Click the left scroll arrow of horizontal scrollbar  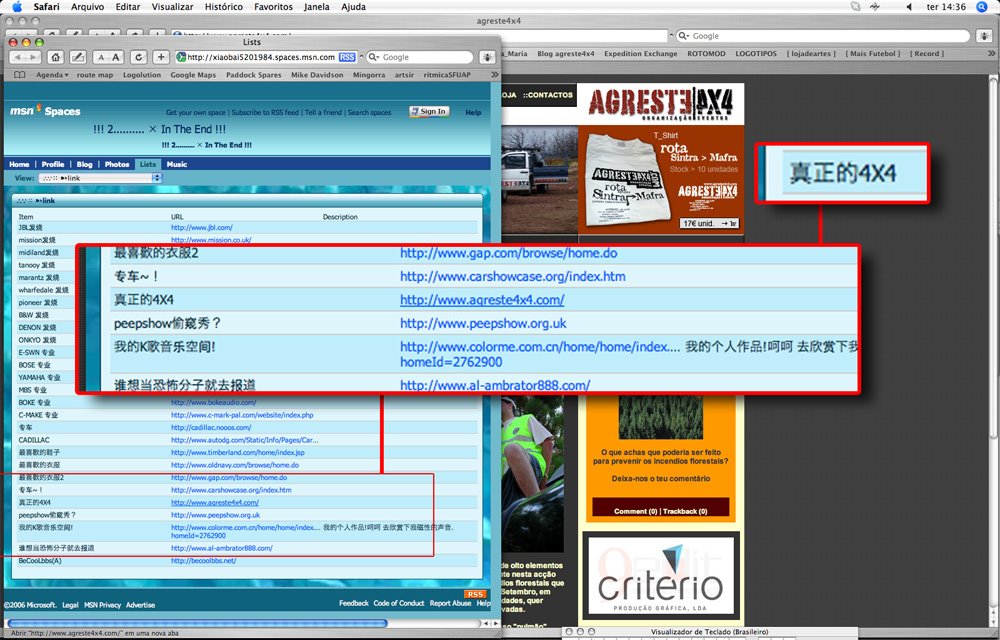tap(485, 623)
